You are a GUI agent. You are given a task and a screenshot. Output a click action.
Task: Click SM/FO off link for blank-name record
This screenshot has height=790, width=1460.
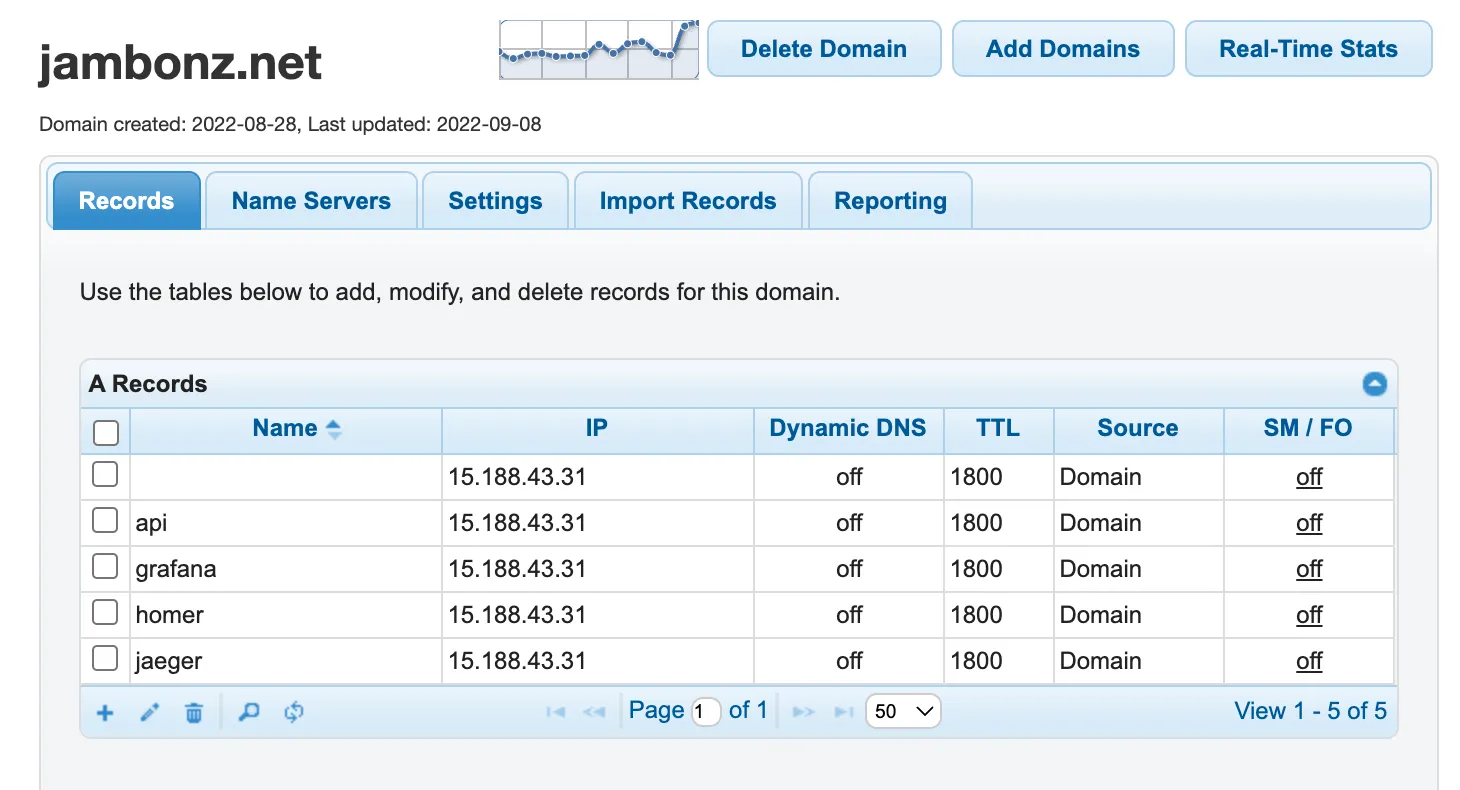tap(1309, 477)
